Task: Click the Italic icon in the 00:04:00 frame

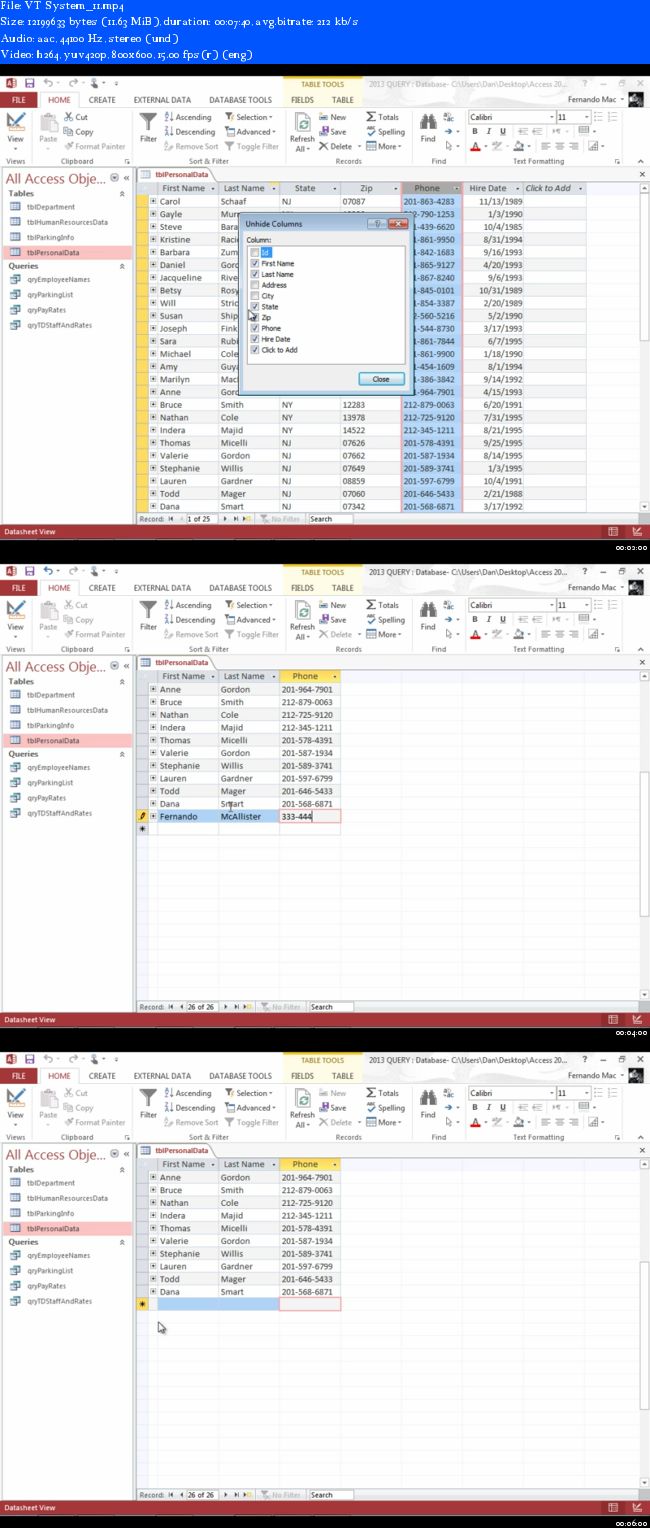Action: pos(489,619)
